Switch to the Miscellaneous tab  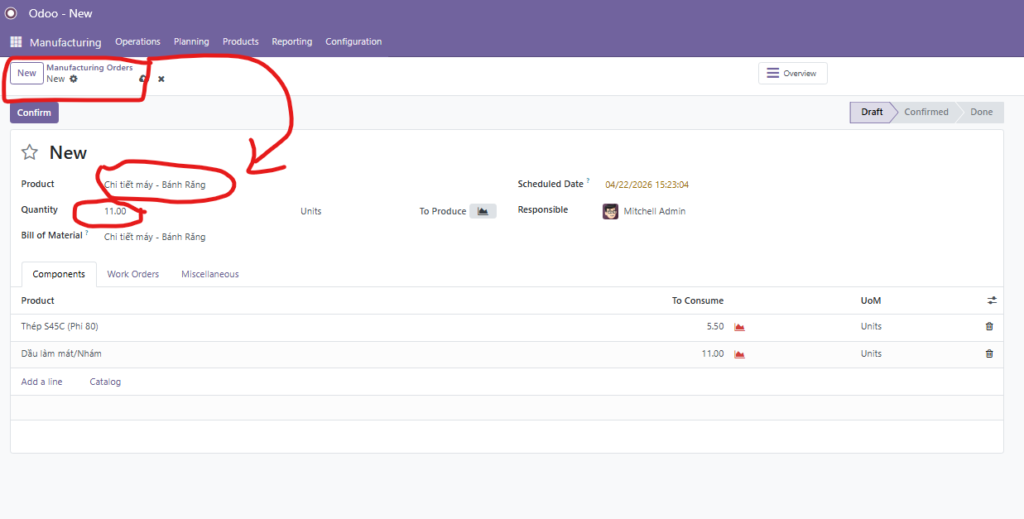point(210,274)
